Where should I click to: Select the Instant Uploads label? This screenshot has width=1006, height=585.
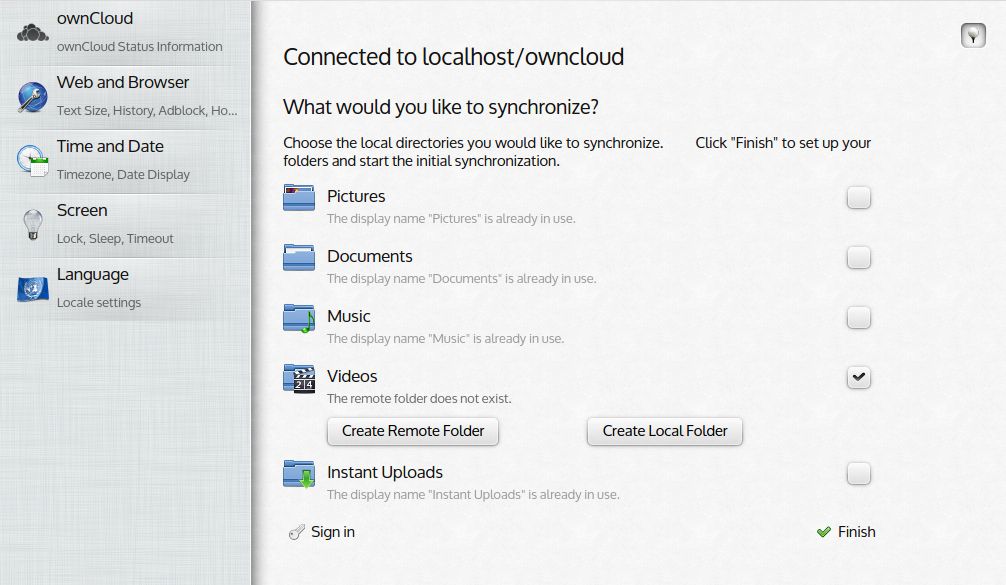coord(385,473)
